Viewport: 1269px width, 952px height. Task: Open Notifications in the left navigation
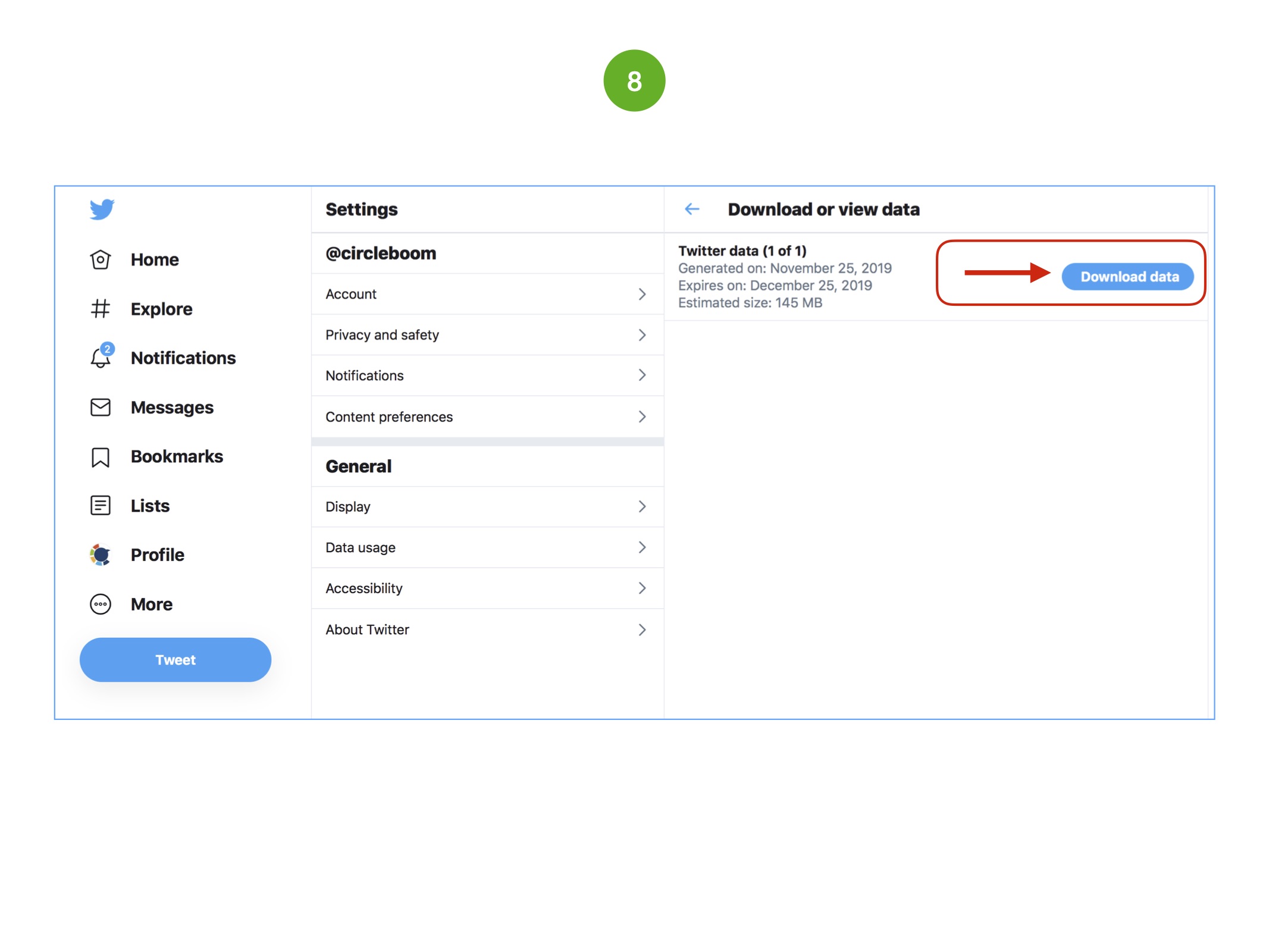point(183,358)
